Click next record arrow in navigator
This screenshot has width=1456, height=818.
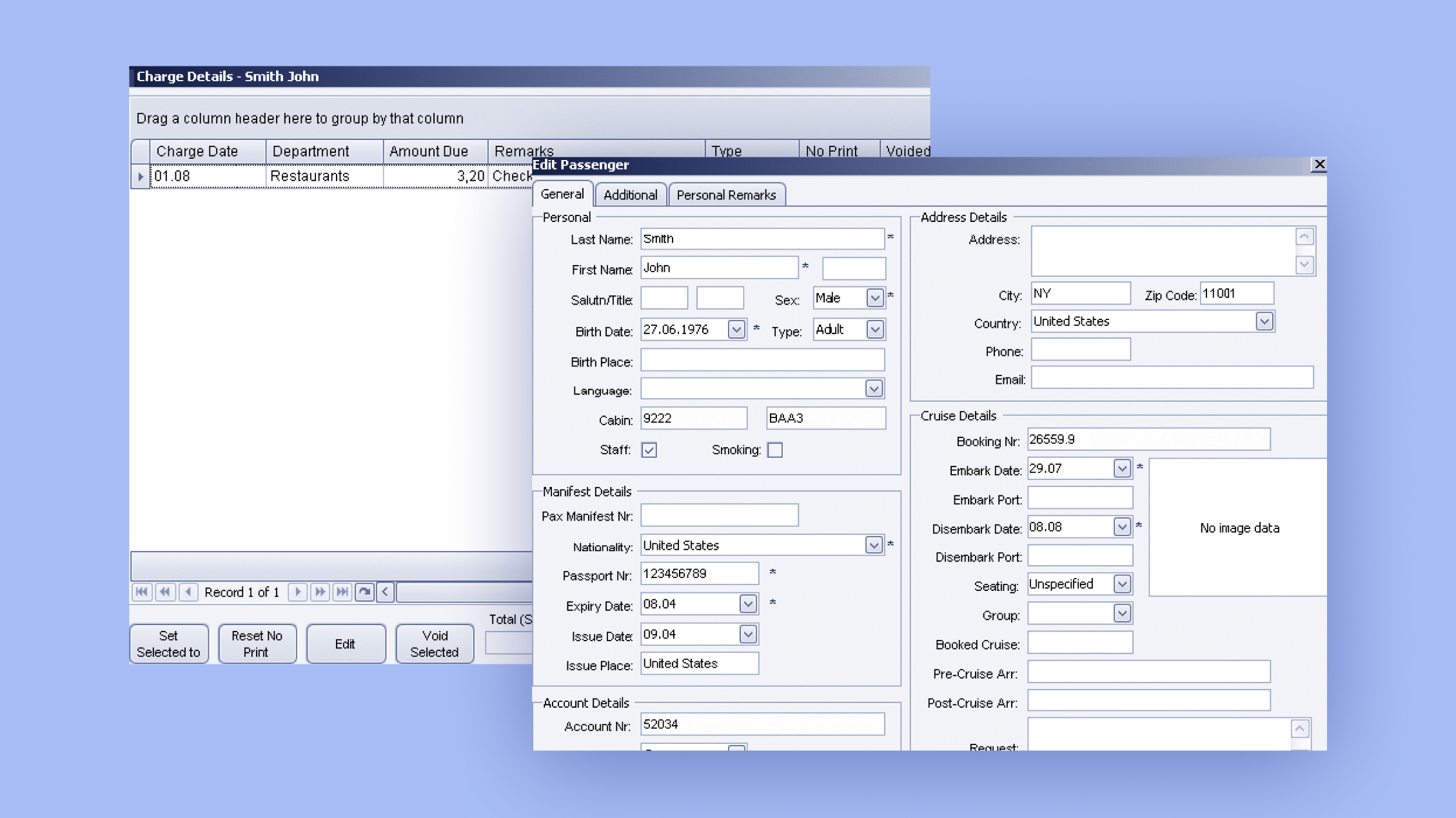[x=297, y=592]
